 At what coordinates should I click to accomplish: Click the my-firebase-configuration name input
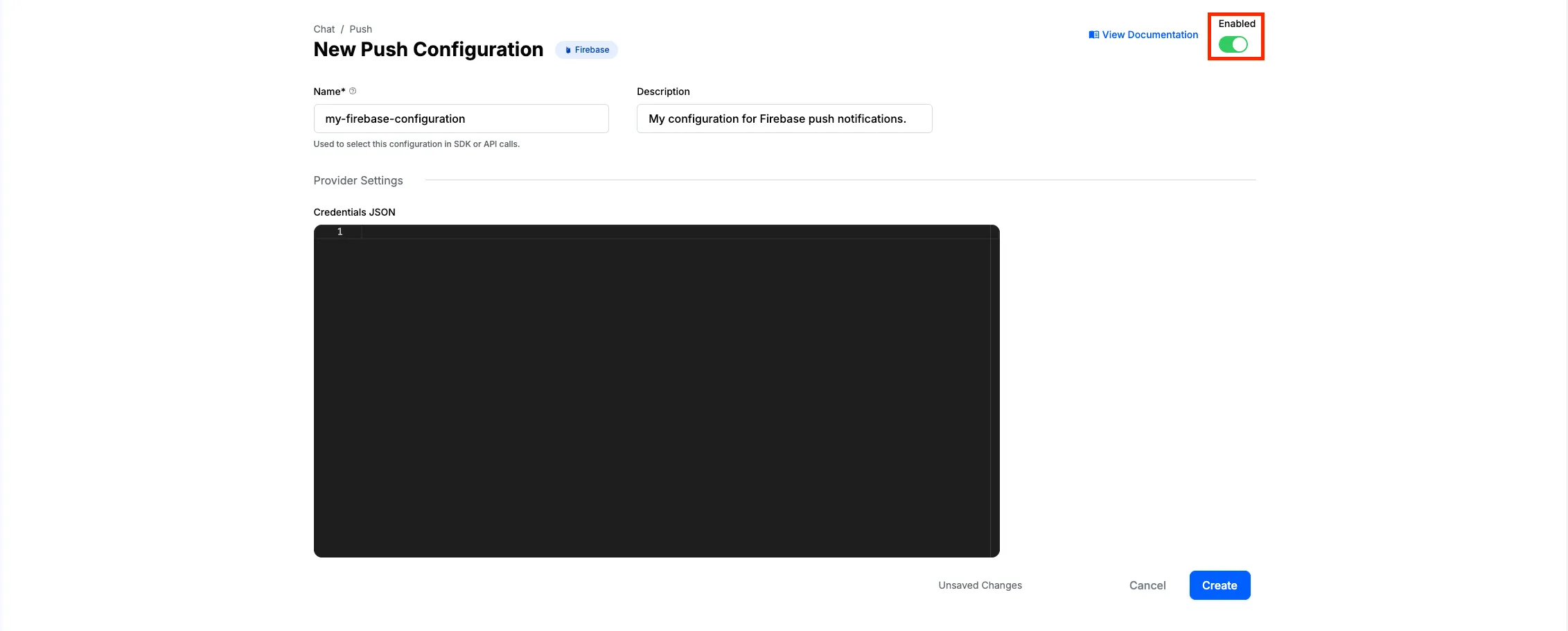(x=460, y=118)
